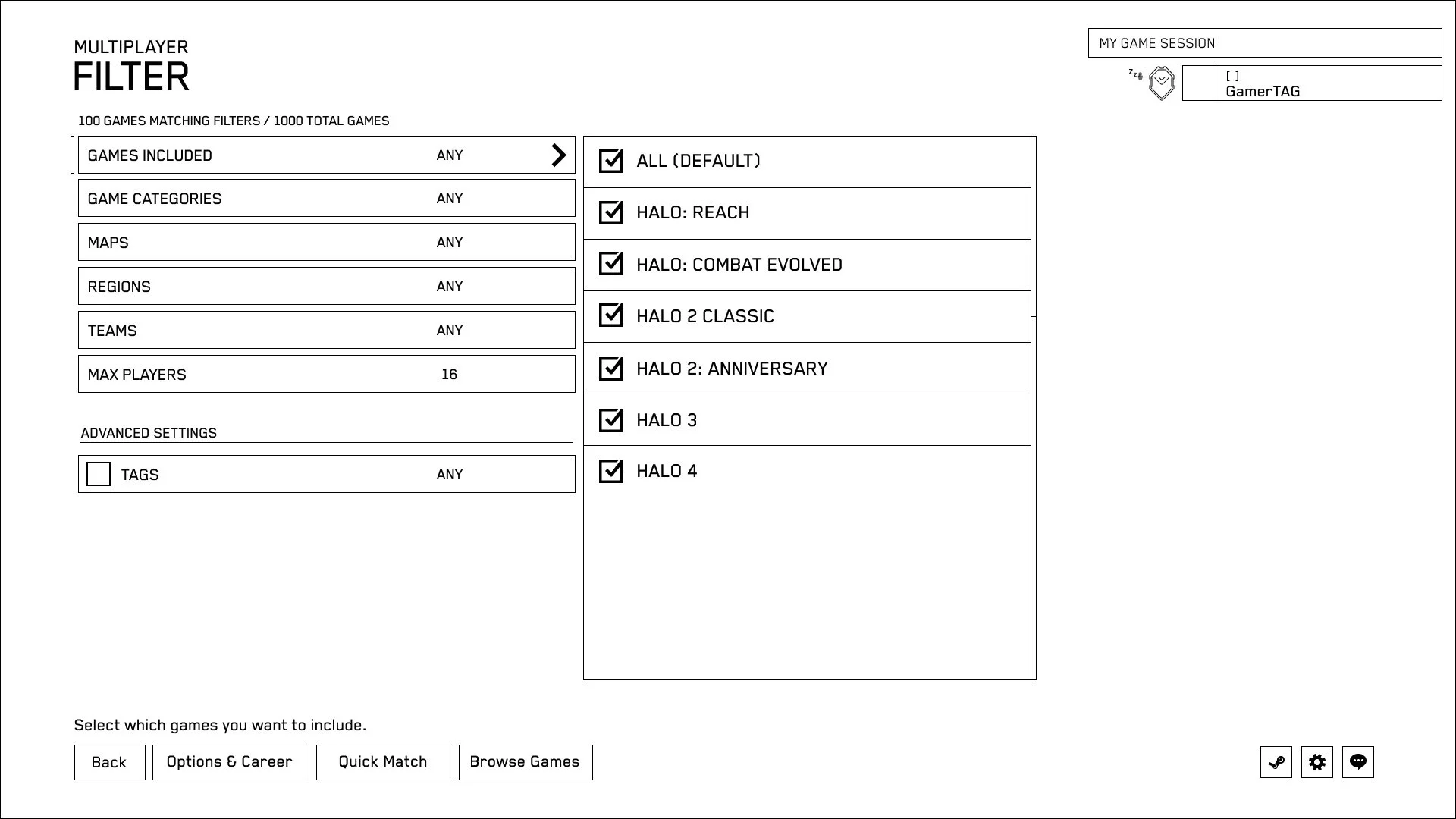1456x819 pixels.
Task: Open the chat bubble icon
Action: (1358, 762)
